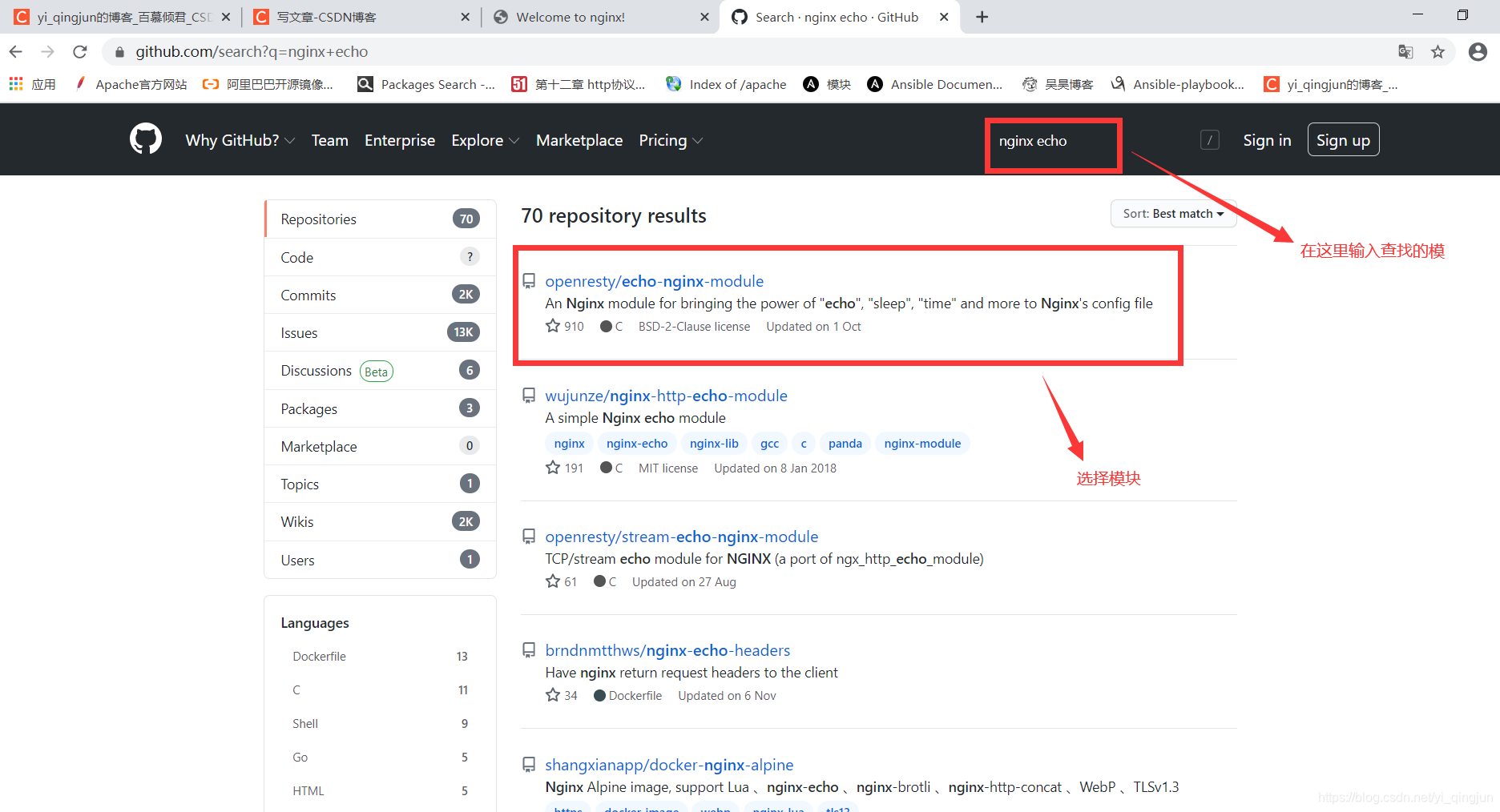Click the star icon showing 191 stars

[553, 468]
